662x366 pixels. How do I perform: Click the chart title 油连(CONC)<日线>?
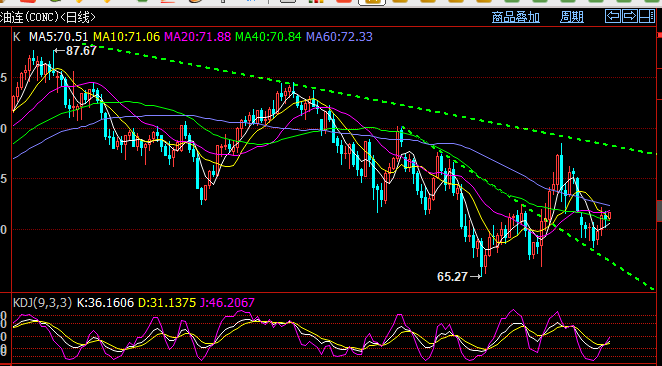coord(48,17)
